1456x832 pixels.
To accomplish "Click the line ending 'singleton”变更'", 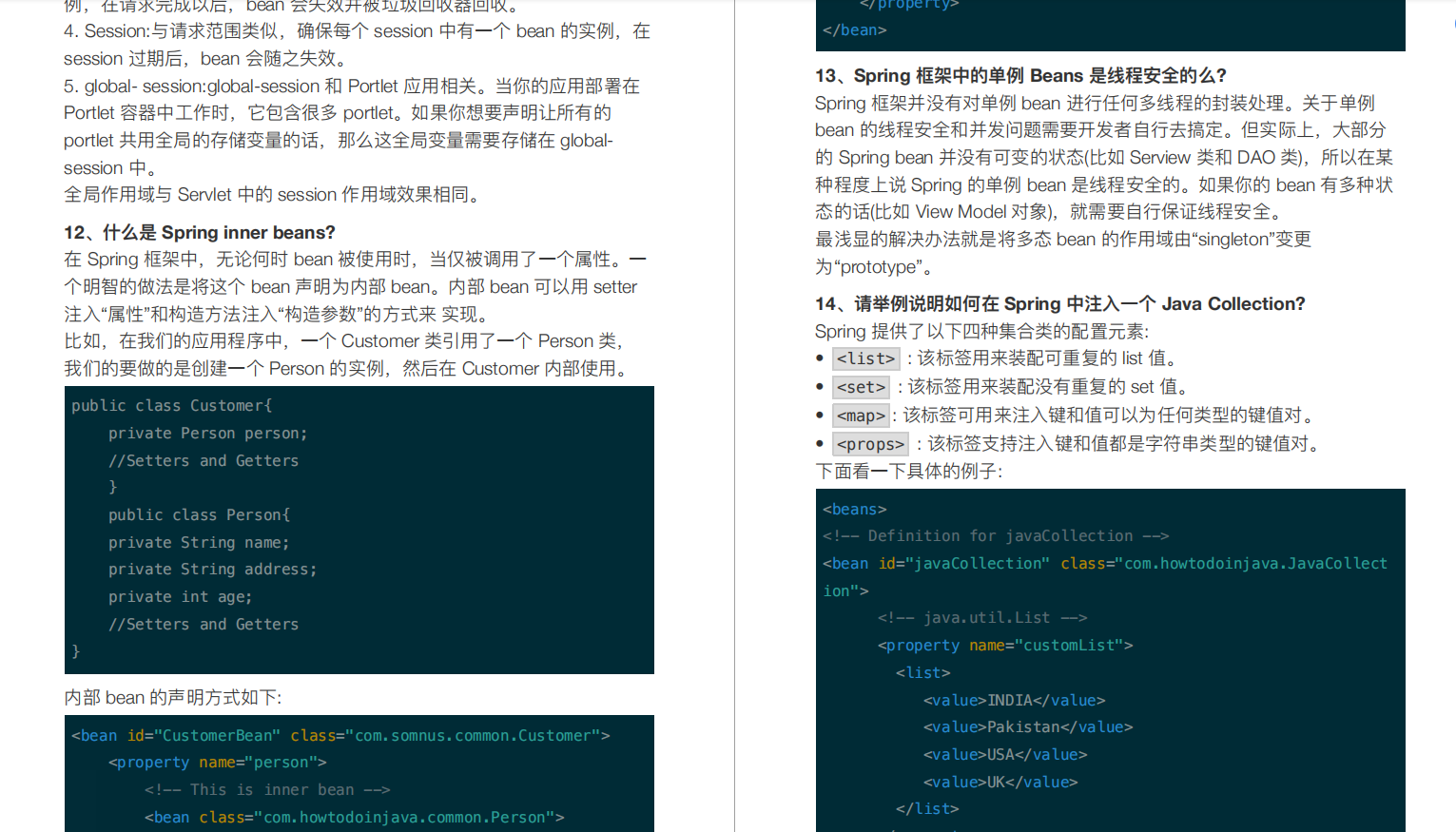I will [1063, 239].
